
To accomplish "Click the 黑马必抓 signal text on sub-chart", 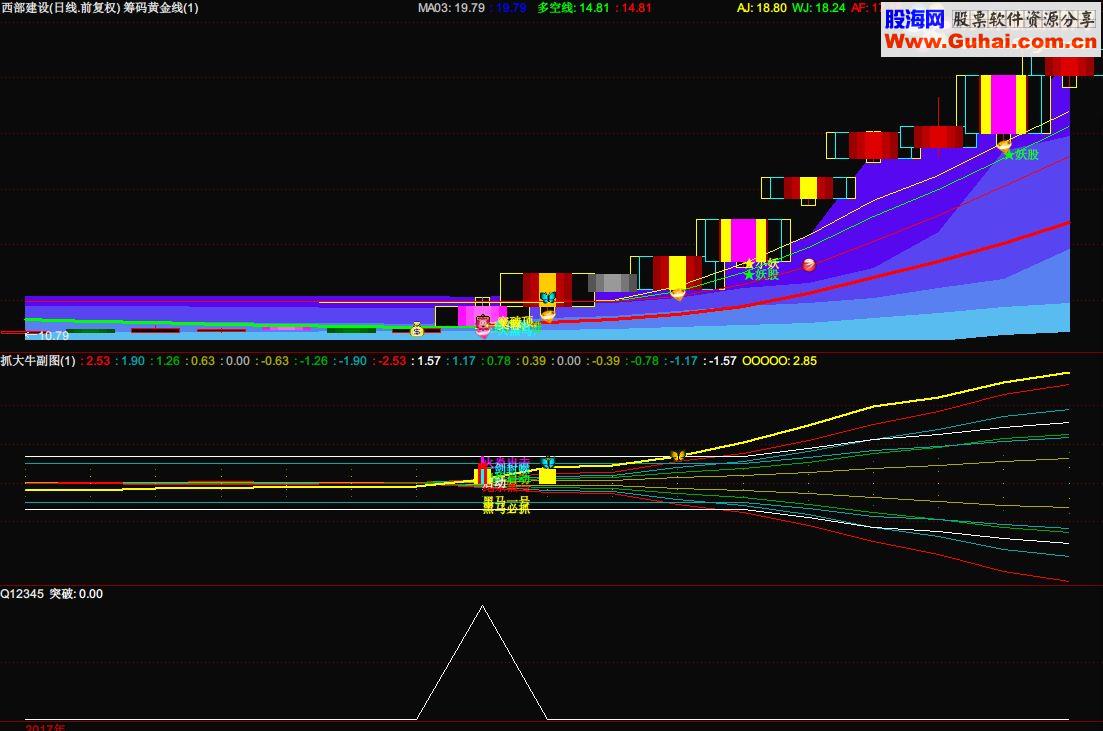I will 506,507.
